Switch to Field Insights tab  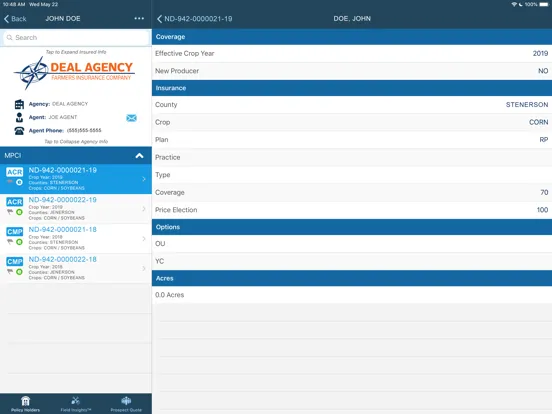pyautogui.click(x=76, y=404)
